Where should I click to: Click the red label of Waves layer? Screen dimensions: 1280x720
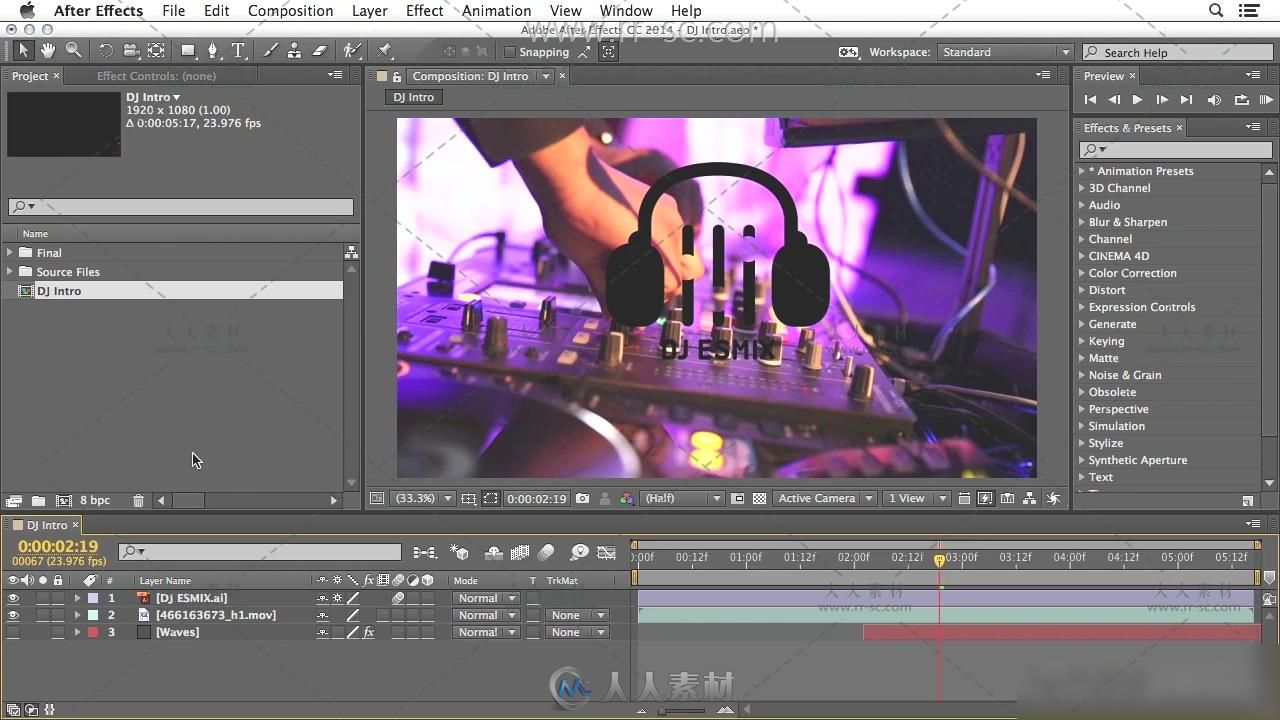[93, 632]
